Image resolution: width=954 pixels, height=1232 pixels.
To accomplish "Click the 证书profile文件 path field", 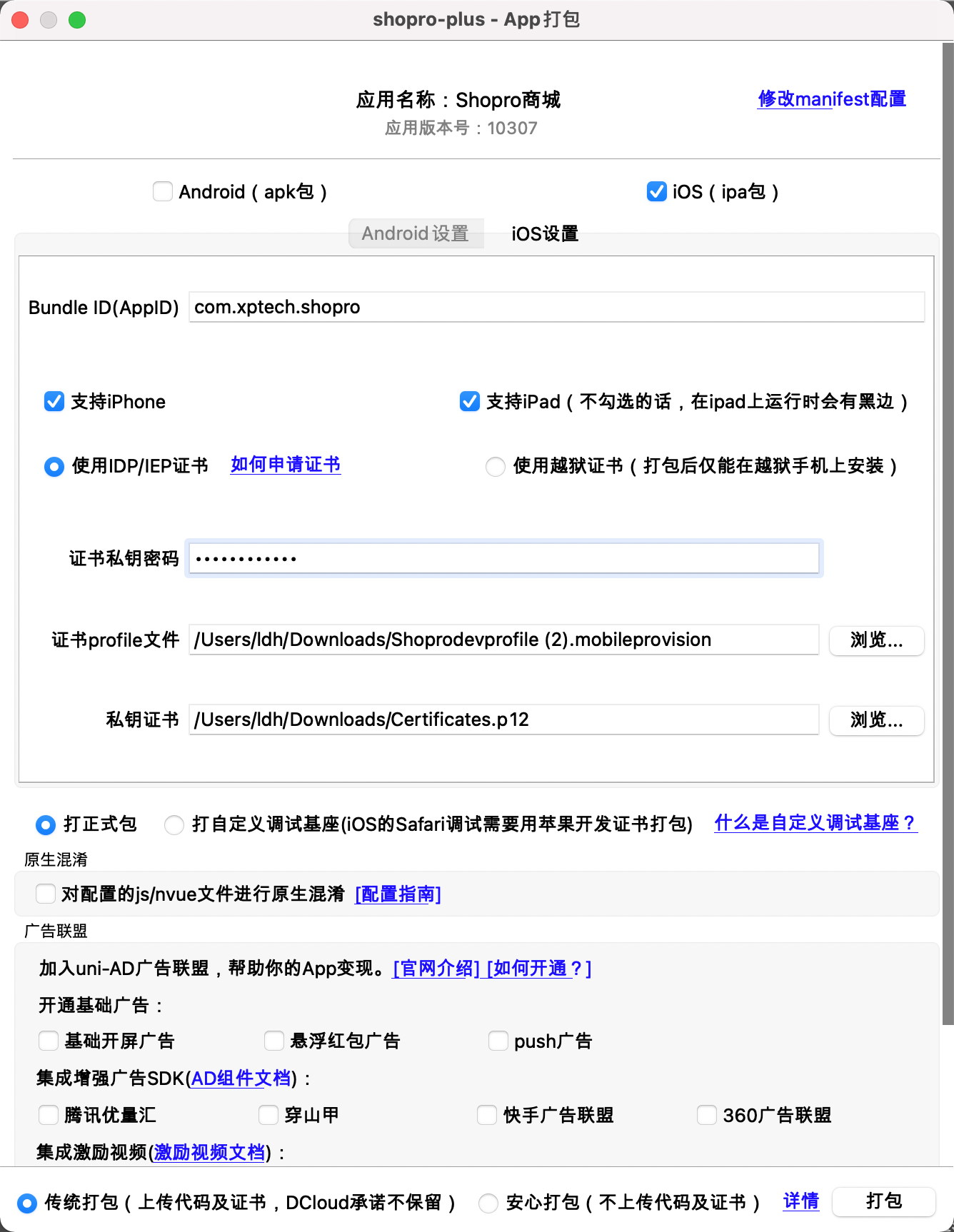I will [x=504, y=640].
